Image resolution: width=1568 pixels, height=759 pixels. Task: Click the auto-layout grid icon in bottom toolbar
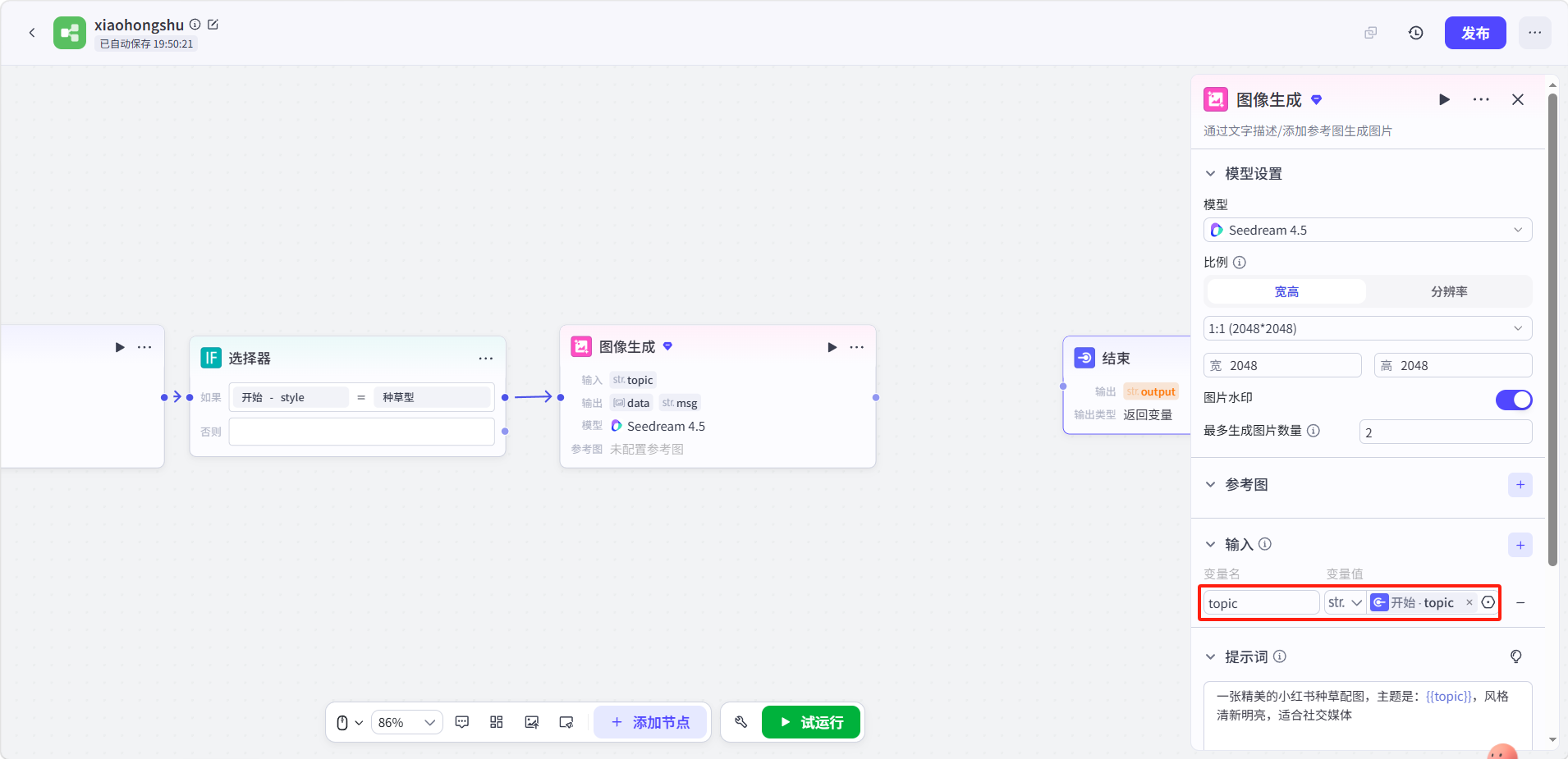pyautogui.click(x=497, y=722)
